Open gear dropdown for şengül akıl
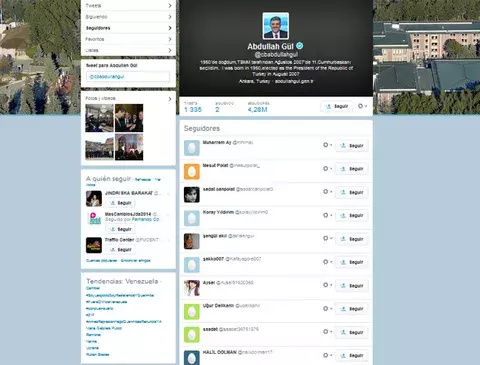Screen dimensions: 480x365 [x=327, y=238]
